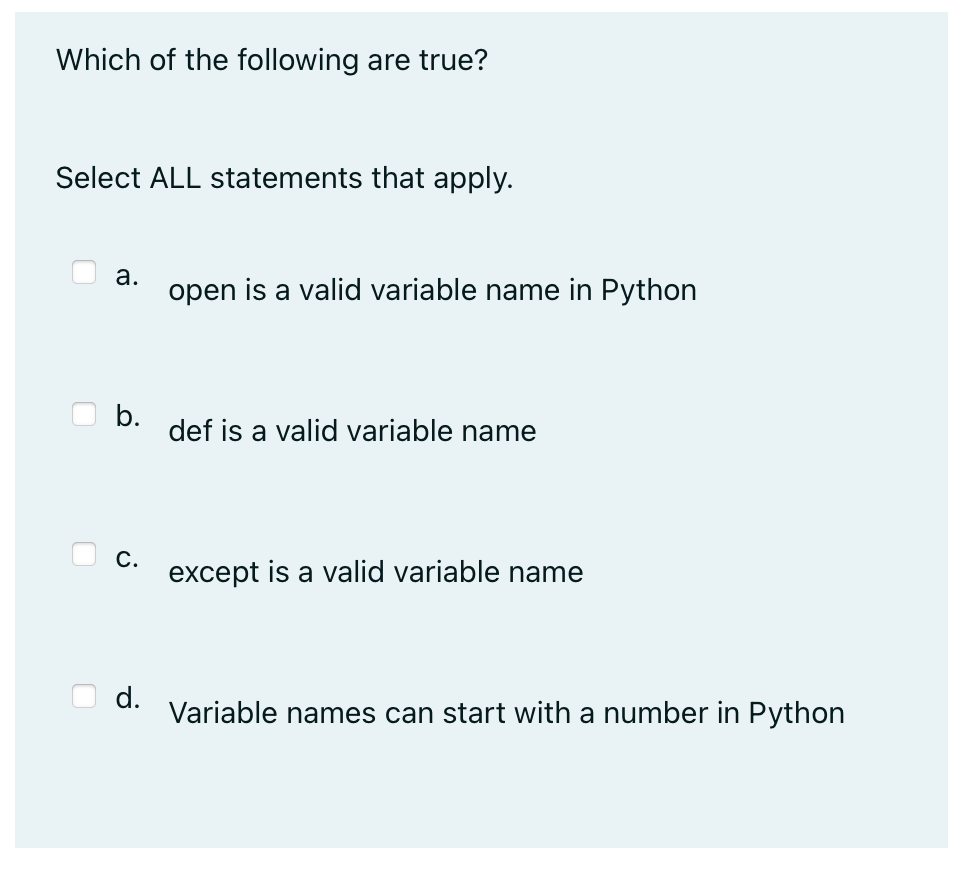Click the word 'Python' in option a
960x870 pixels.
(x=648, y=291)
